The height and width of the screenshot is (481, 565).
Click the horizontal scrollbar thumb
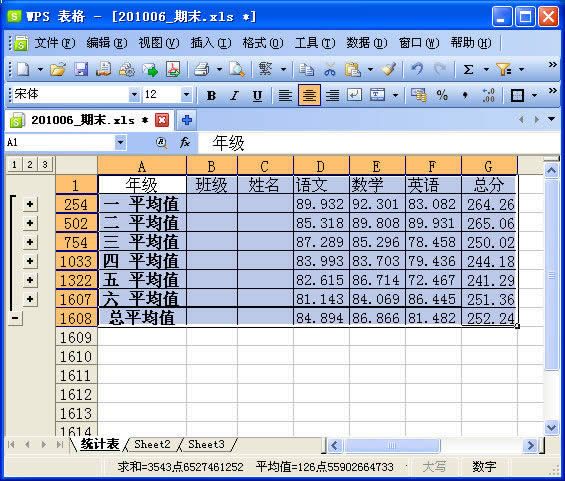tap(392, 446)
